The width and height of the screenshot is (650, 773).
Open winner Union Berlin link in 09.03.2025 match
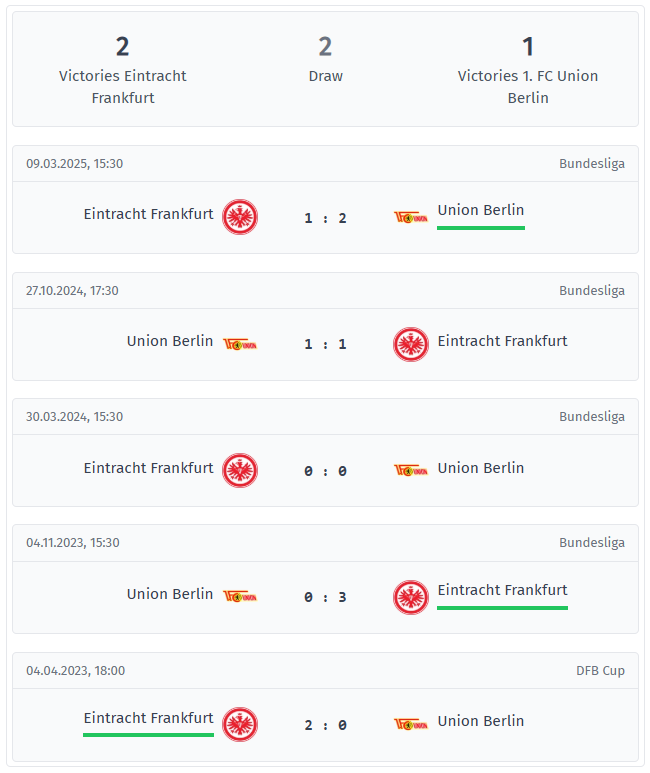click(x=481, y=211)
